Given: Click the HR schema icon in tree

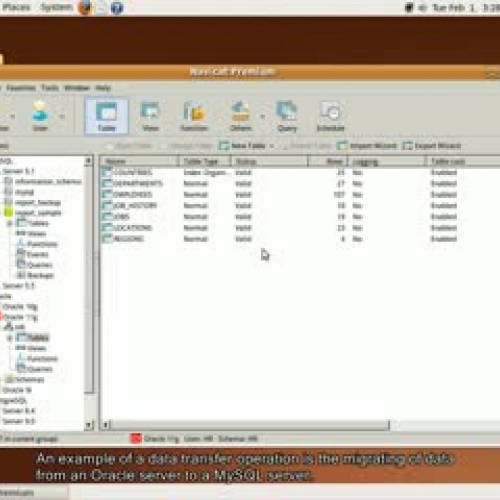Looking at the screenshot, I should [x=8, y=327].
